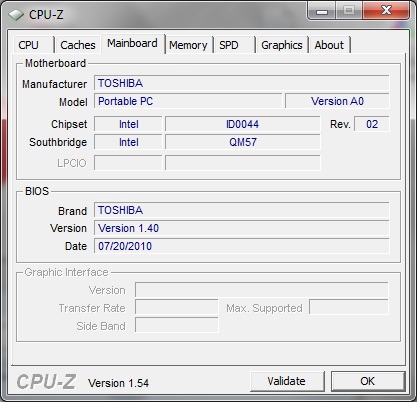The width and height of the screenshot is (417, 402).
Task: Click the BIOS Date 07/20/2010 field
Action: tap(241, 246)
